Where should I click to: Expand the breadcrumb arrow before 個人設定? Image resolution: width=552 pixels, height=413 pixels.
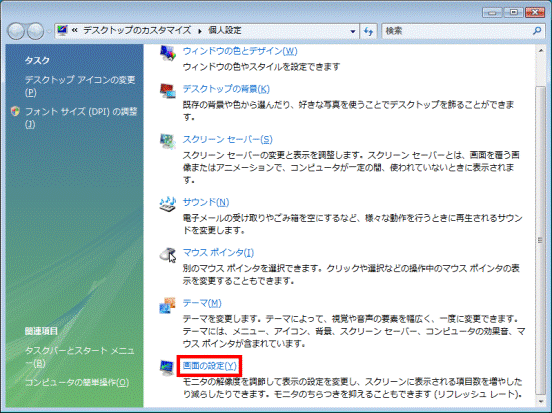200,31
